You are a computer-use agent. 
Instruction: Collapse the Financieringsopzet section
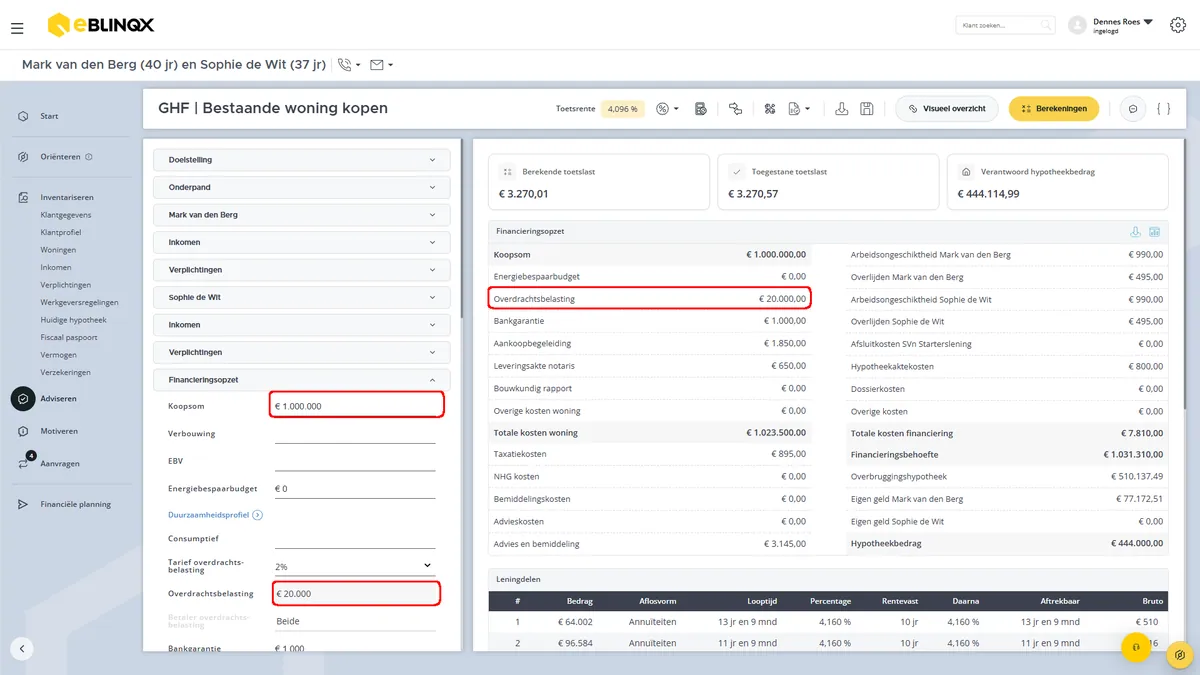click(x=302, y=380)
